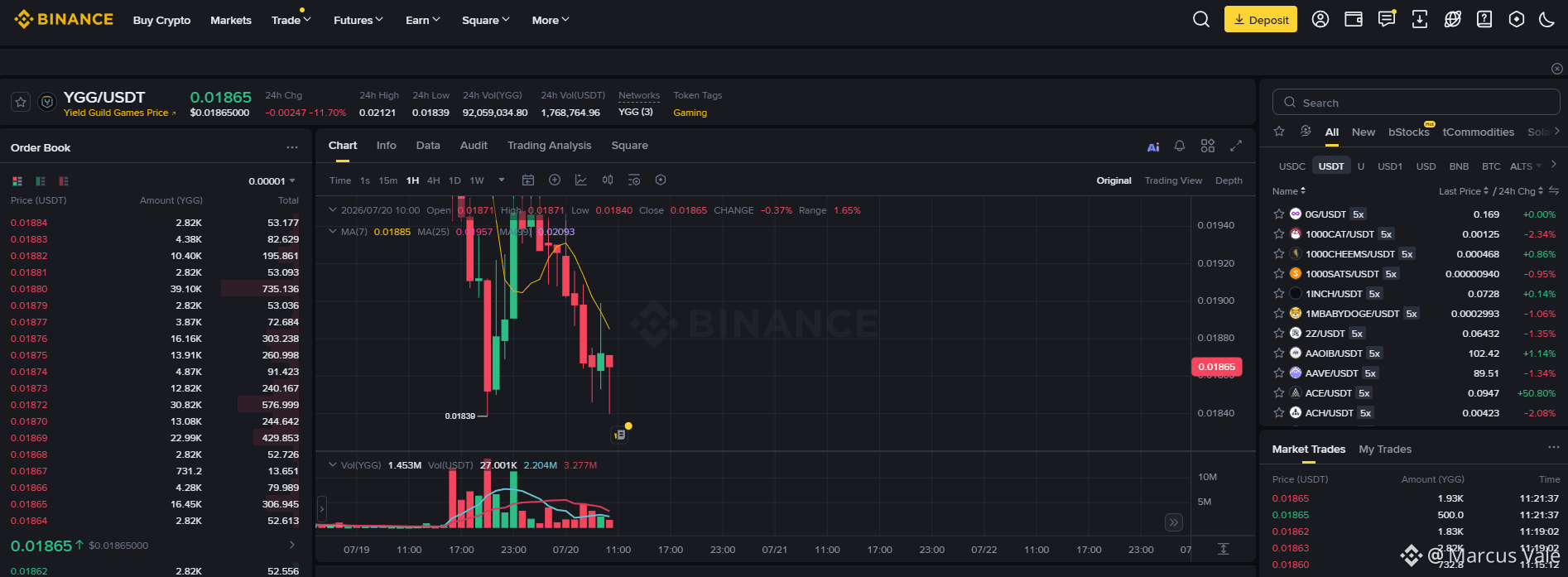The image size is (1568, 577).
Task: Switch to the Data tab
Action: pyautogui.click(x=428, y=146)
